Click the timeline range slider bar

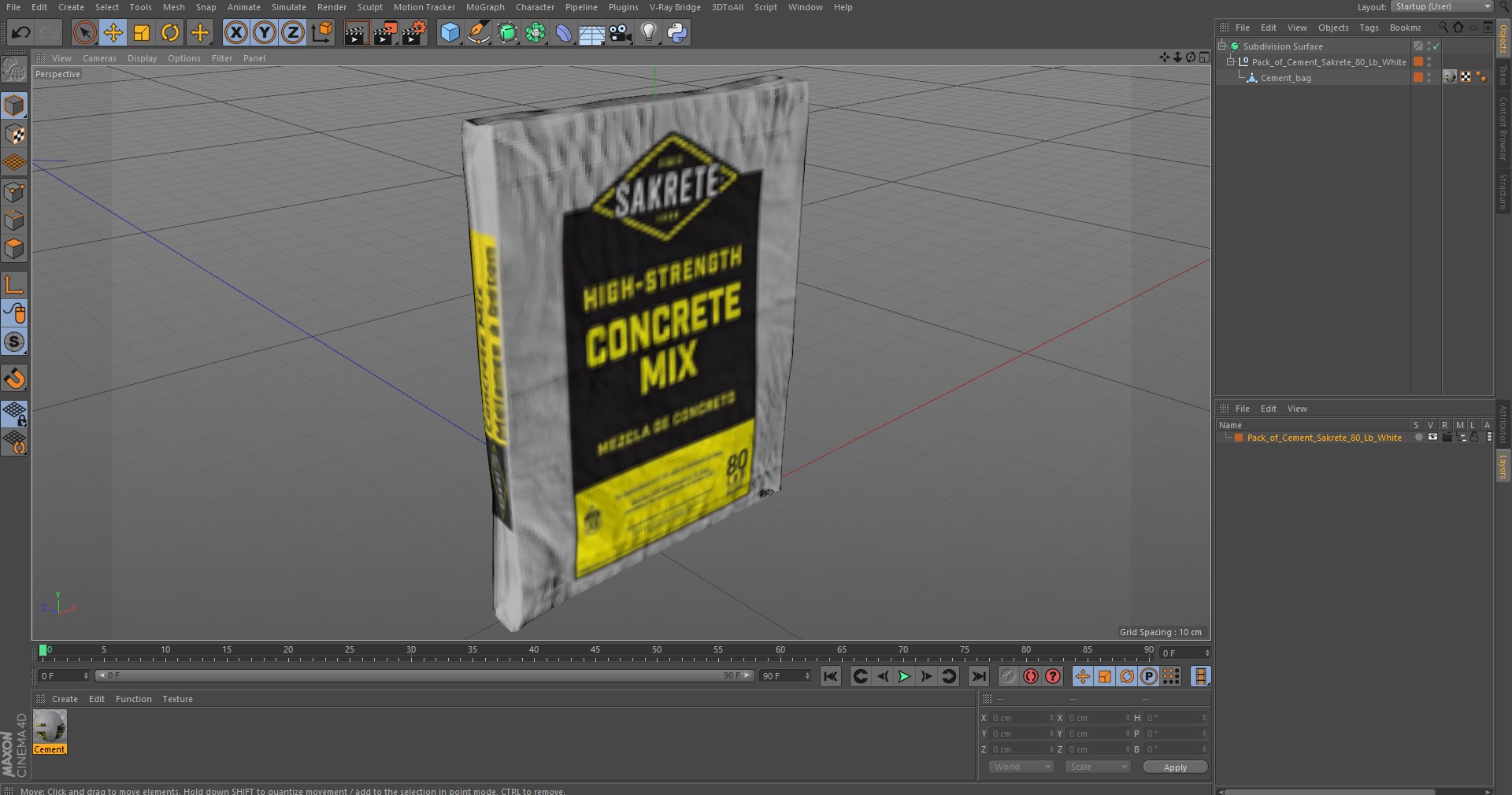[x=425, y=675]
